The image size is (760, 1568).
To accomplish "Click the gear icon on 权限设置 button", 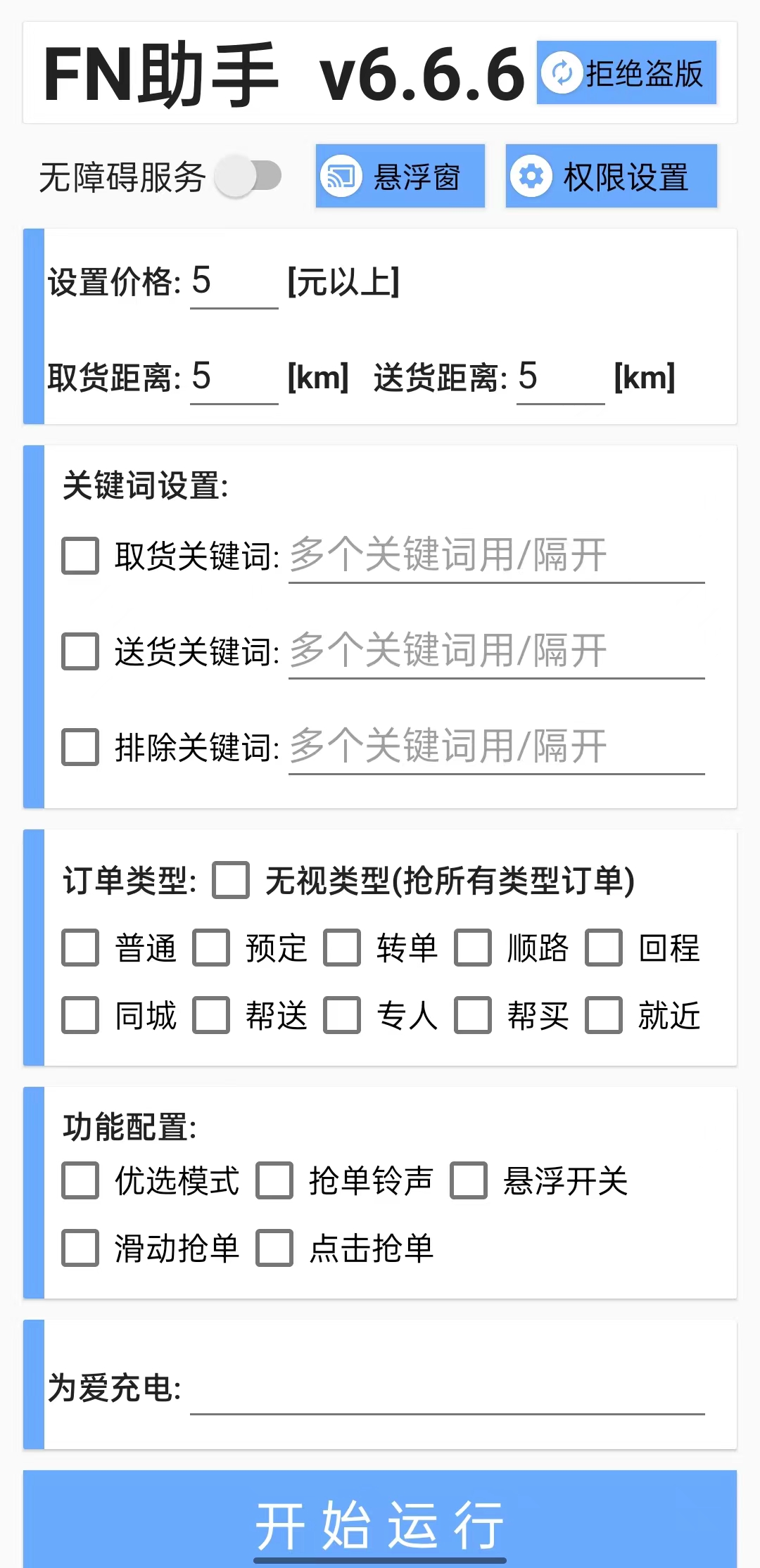I will [x=531, y=176].
